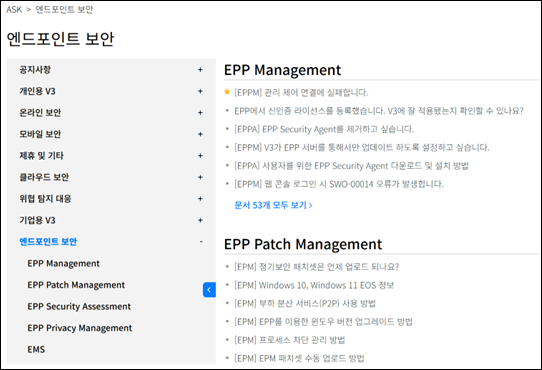The width and height of the screenshot is (542, 370).
Task: Go to ASK in the breadcrumb
Action: tap(14, 9)
